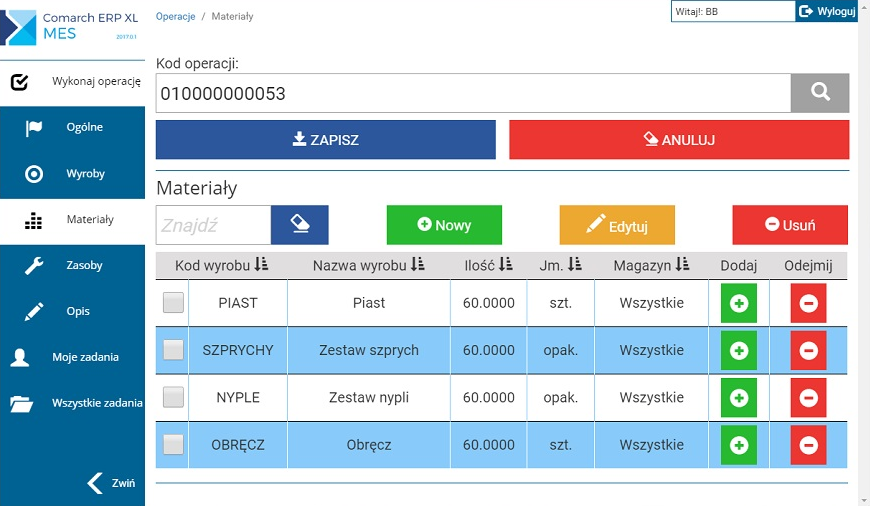Click the 'Obręcz' product name cell

click(369, 445)
